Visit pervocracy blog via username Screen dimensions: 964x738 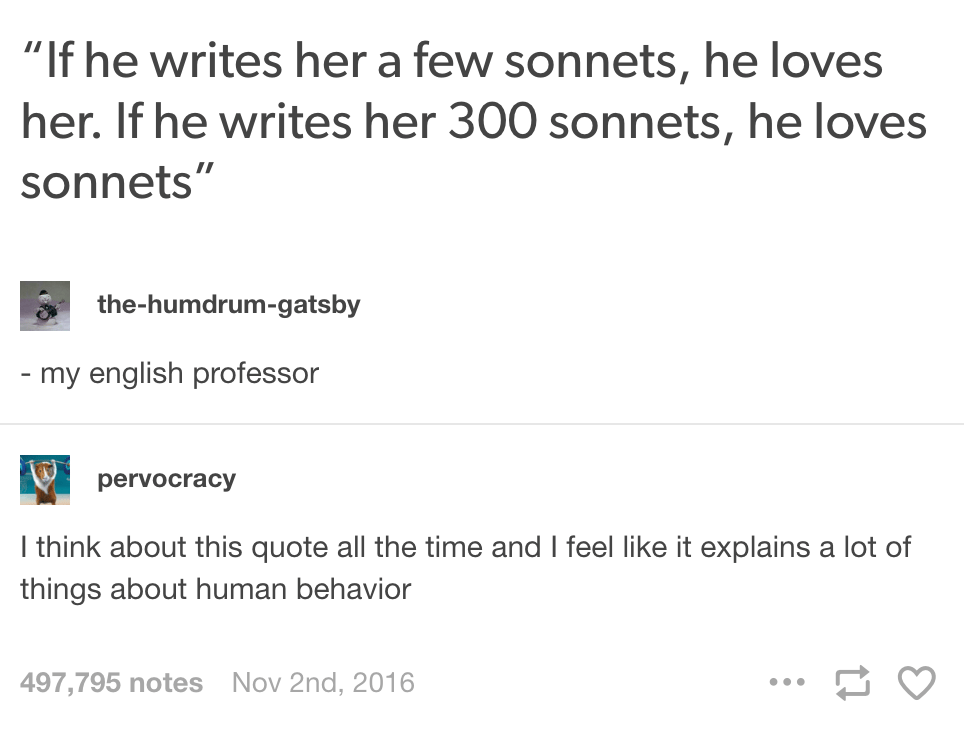click(167, 478)
